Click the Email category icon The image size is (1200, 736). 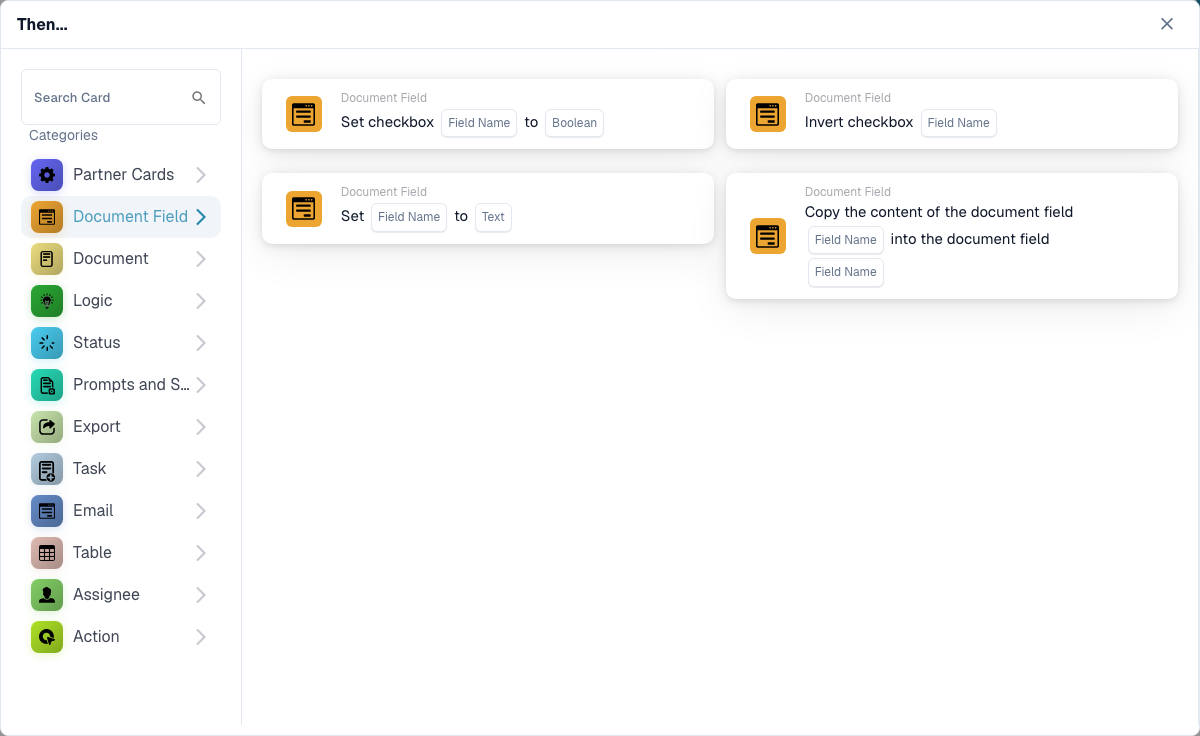click(x=47, y=511)
